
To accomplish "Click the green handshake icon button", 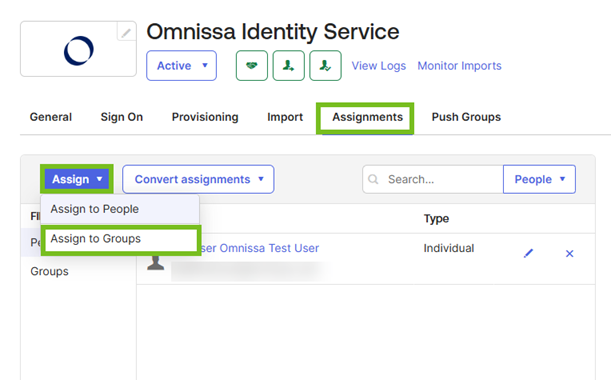I will [252, 65].
